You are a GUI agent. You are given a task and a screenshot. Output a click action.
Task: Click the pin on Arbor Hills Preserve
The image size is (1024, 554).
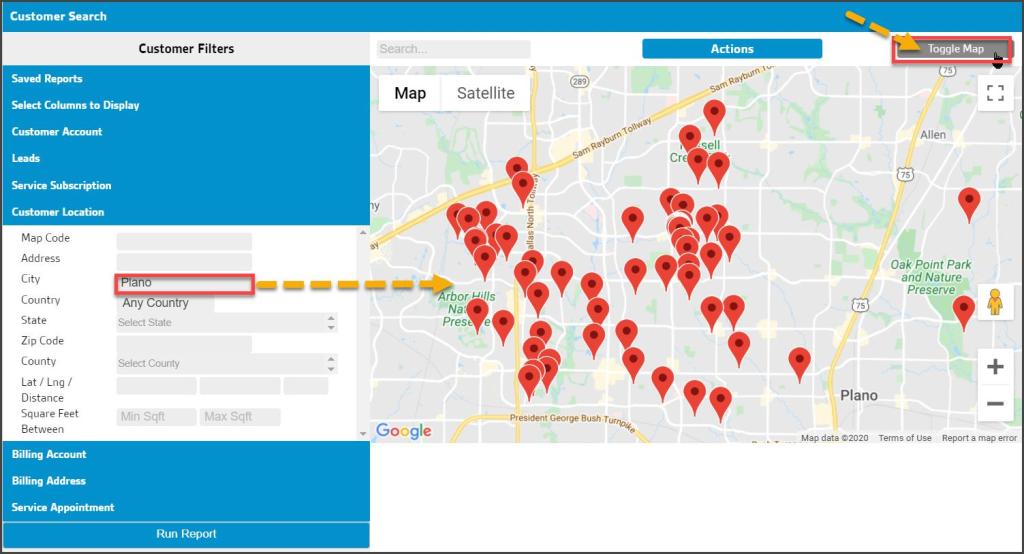point(477,311)
